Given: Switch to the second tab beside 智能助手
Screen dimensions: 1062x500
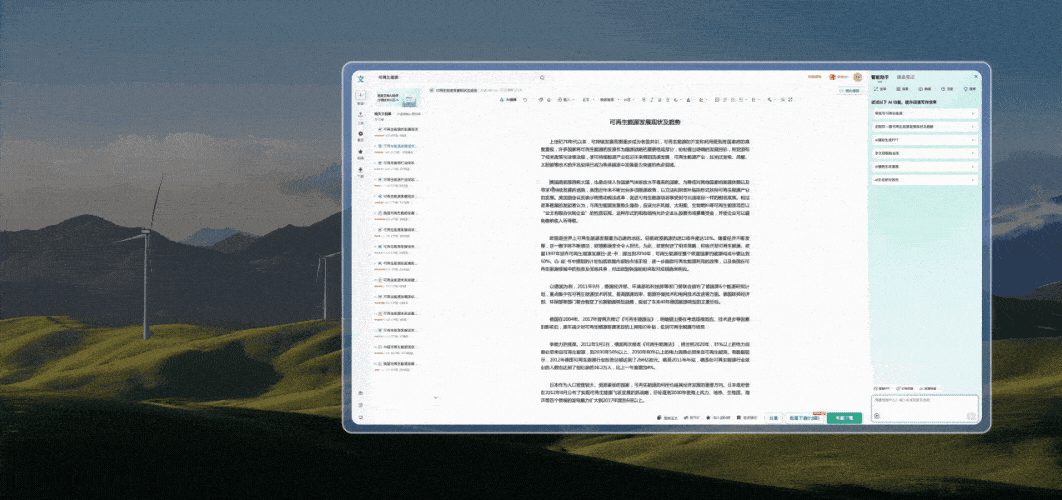Looking at the screenshot, I should point(906,77).
